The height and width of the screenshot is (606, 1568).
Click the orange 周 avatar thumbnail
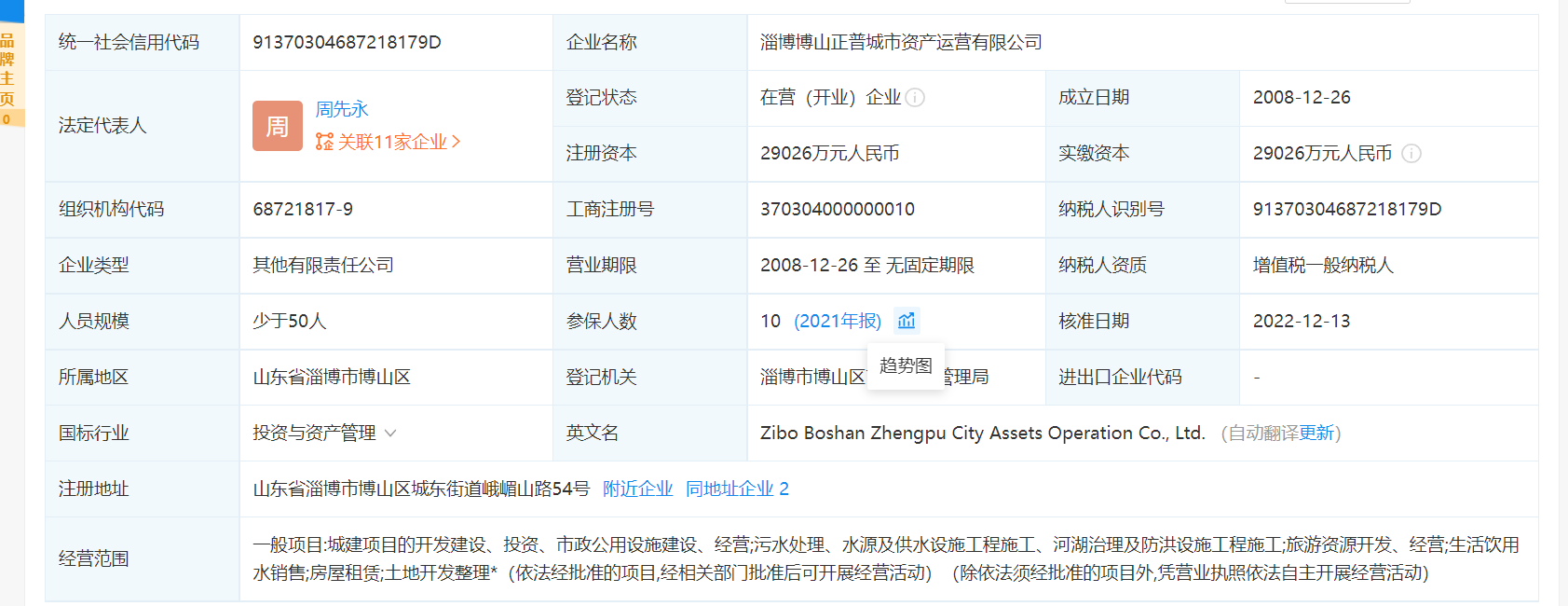[277, 126]
